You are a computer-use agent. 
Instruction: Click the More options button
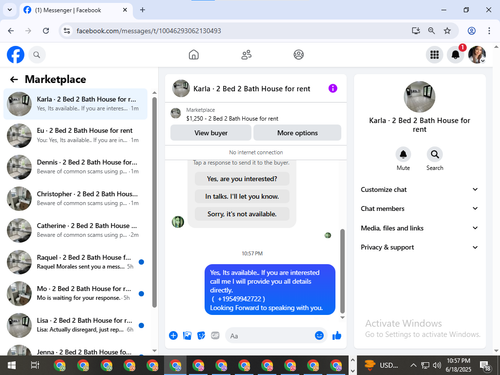(x=297, y=133)
